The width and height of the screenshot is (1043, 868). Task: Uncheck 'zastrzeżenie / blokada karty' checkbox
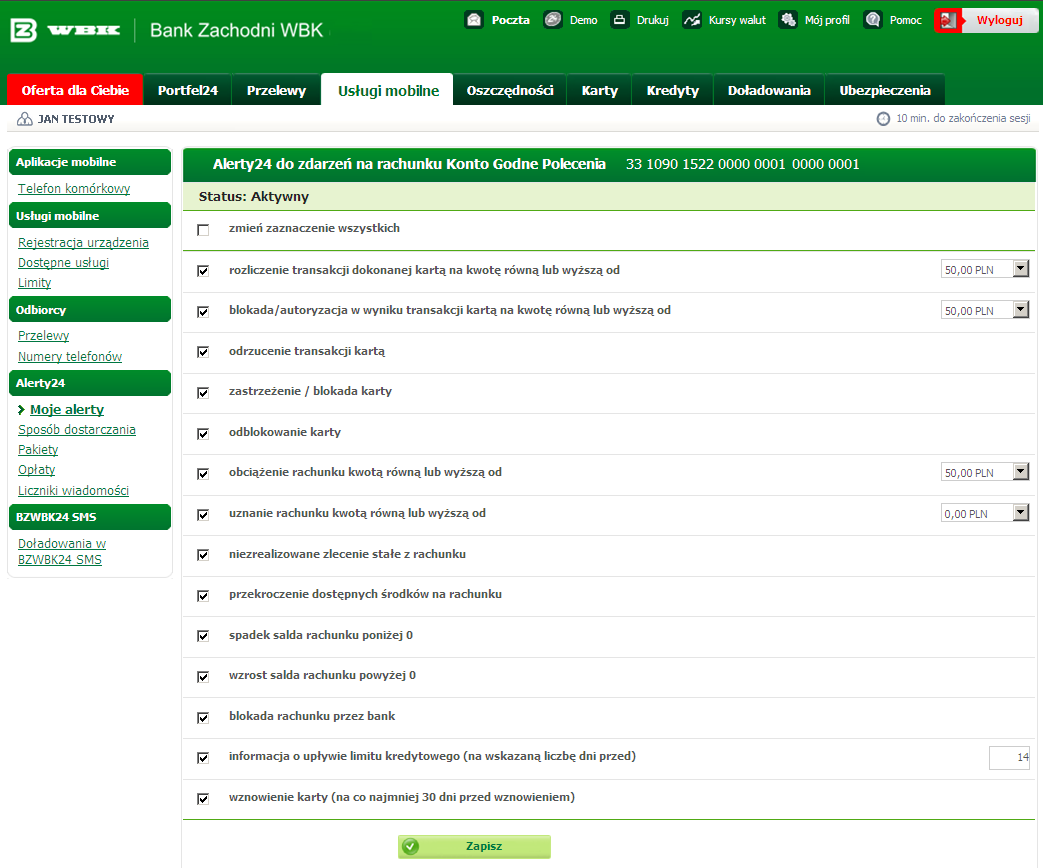(203, 392)
